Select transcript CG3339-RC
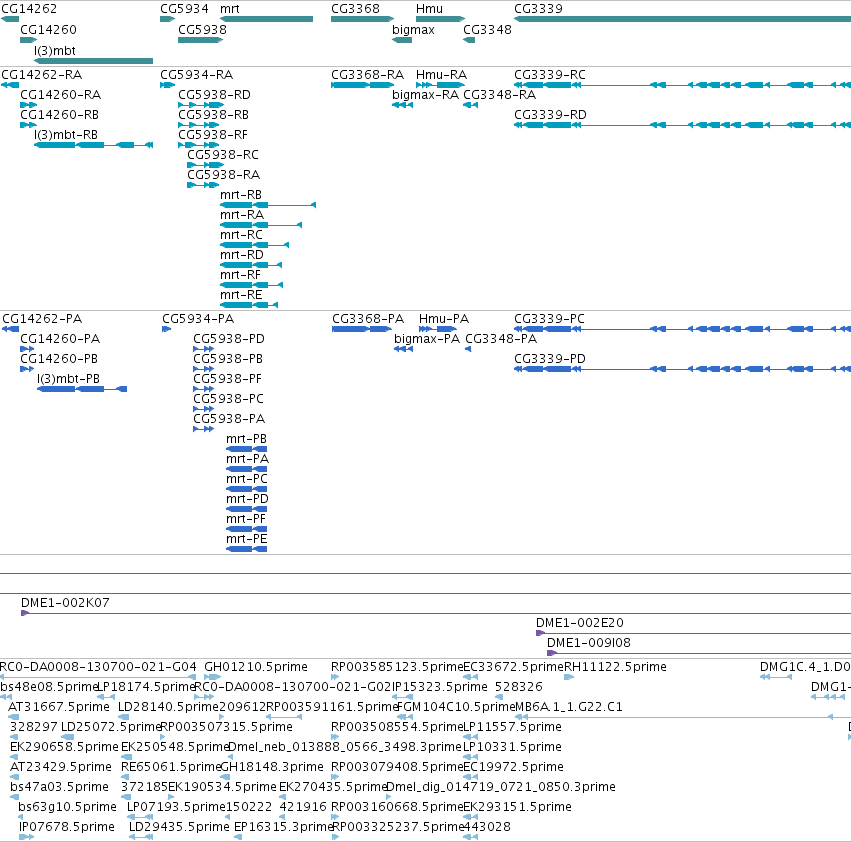 [x=682, y=85]
